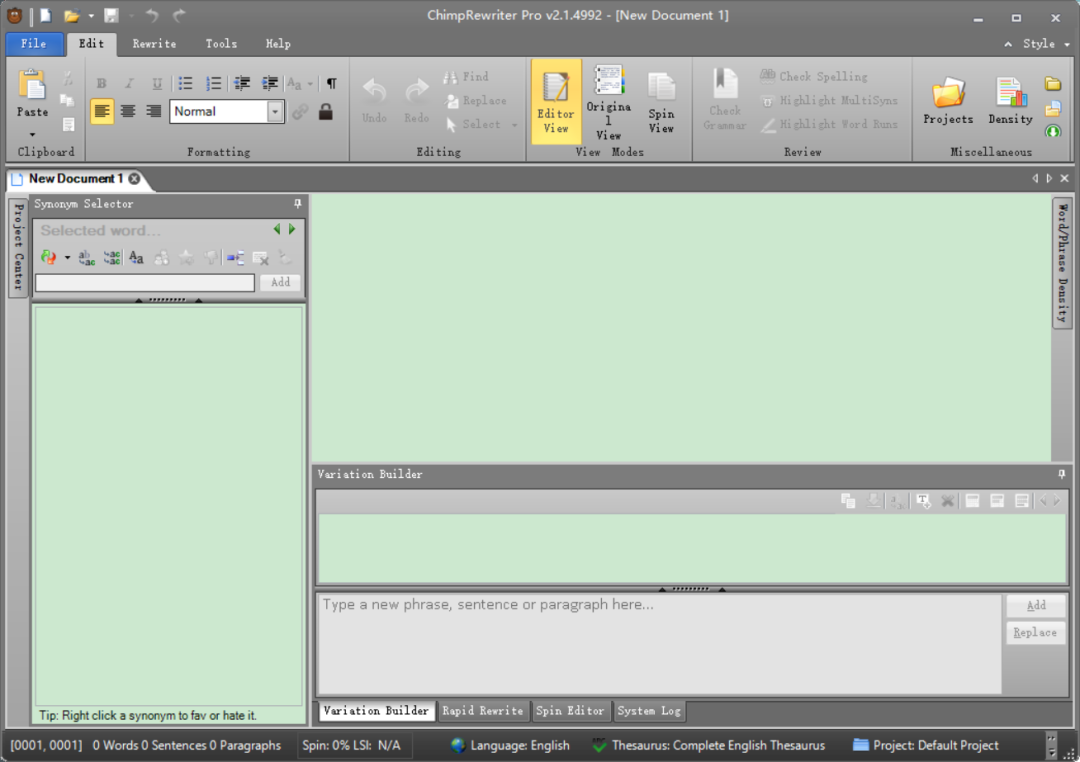
Task: Click the Undo ribbon button
Action: [x=374, y=101]
